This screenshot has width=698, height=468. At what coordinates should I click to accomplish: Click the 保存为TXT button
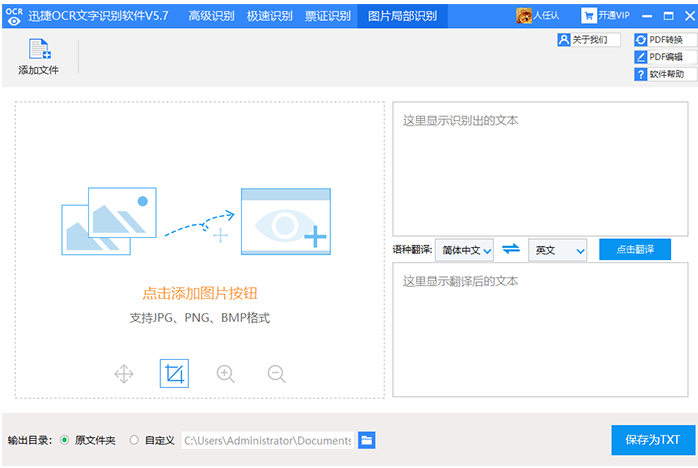click(x=652, y=440)
